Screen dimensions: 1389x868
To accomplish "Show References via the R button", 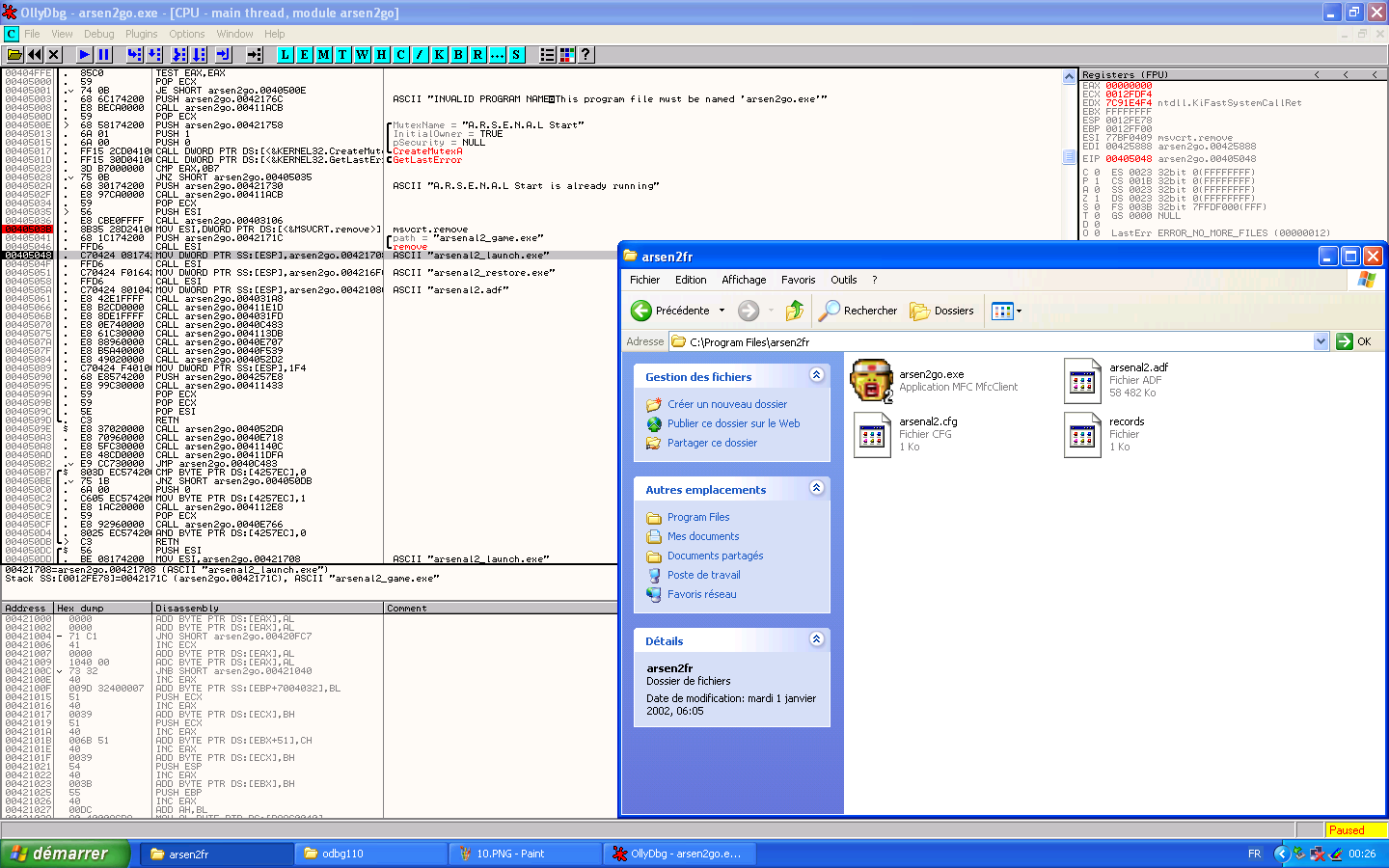I will (477, 55).
